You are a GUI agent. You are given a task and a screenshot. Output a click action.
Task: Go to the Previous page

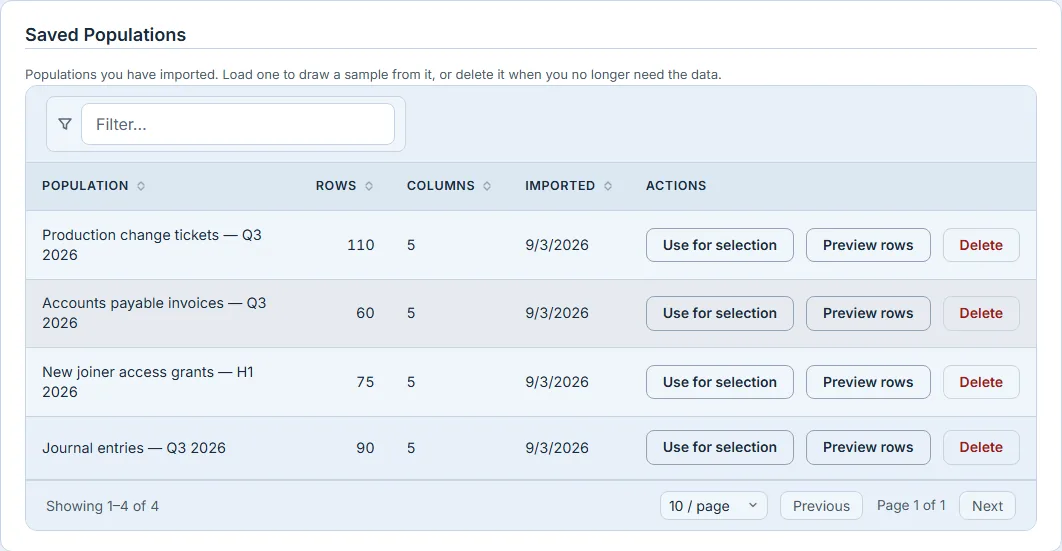point(821,506)
